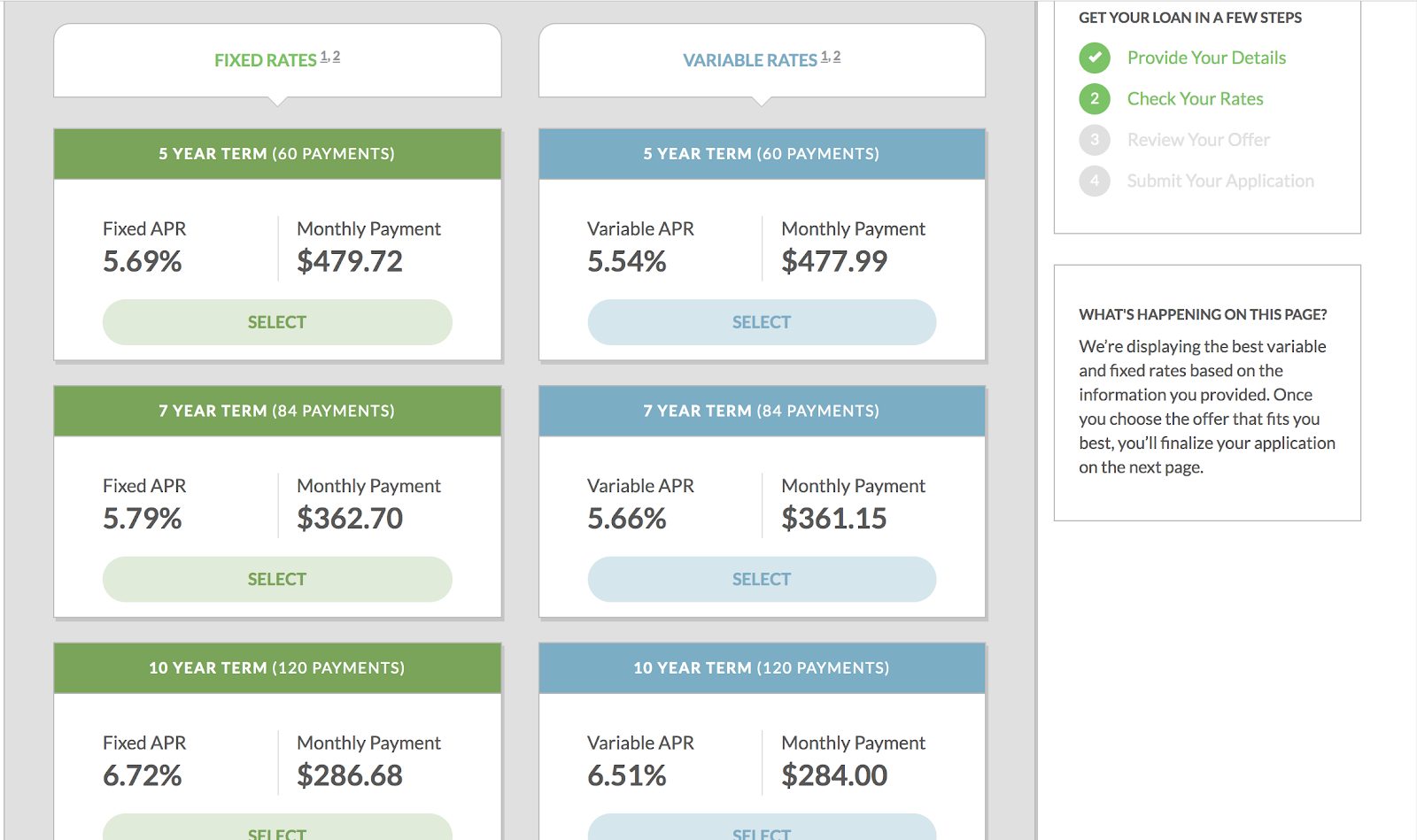Select the 7 year variable 5.66% offer
Image resolution: width=1417 pixels, height=840 pixels.
coord(762,579)
